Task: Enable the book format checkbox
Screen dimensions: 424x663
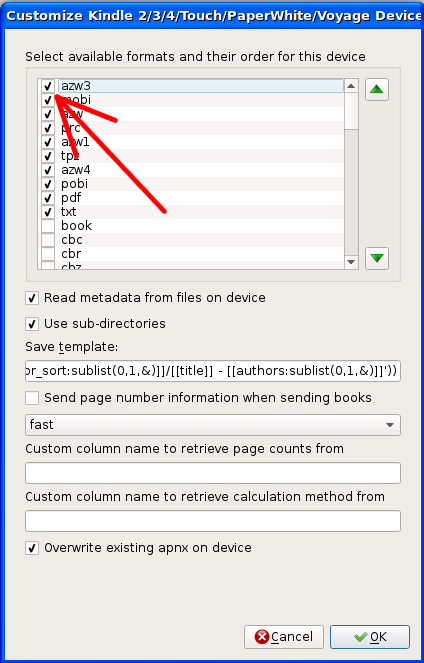Action: pyautogui.click(x=48, y=226)
